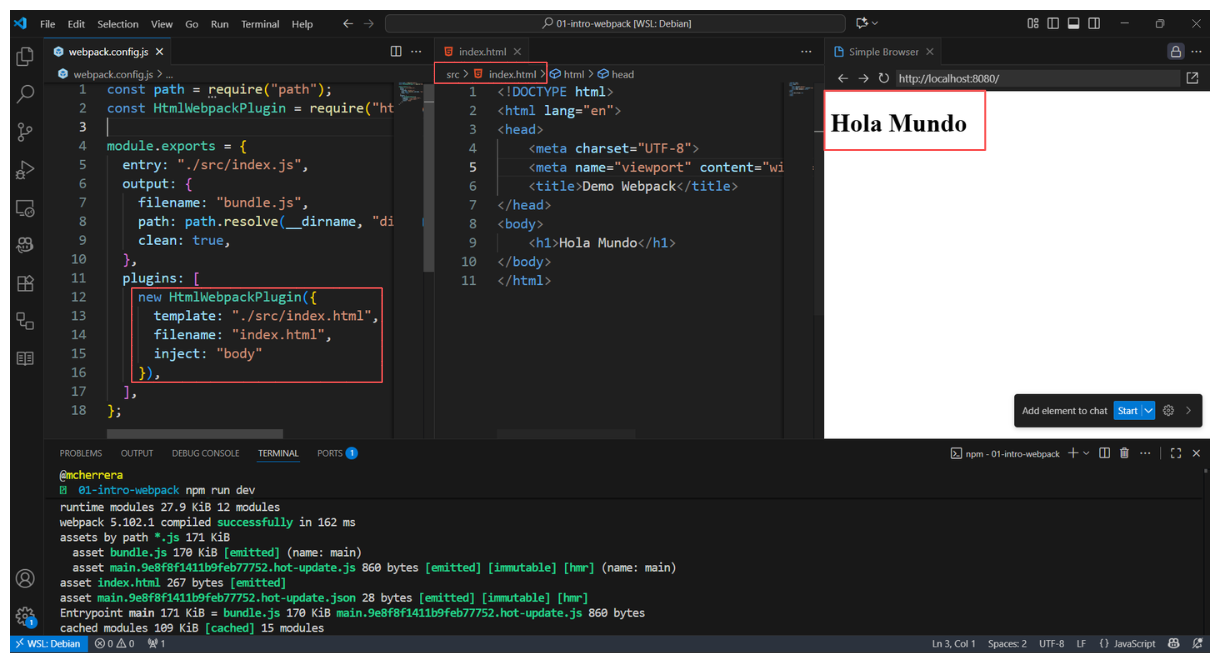
Task: Kill the terminal with trash icon
Action: pos(1124,453)
